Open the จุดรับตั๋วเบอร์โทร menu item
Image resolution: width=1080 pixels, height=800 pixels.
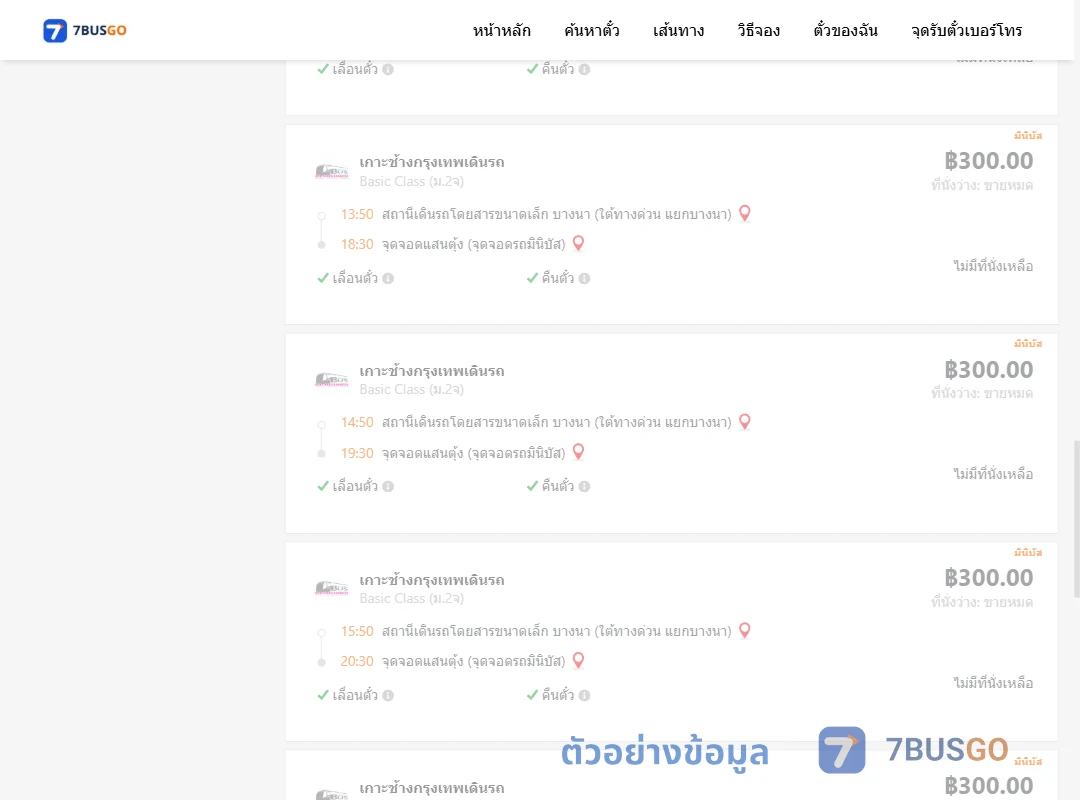[x=966, y=30]
